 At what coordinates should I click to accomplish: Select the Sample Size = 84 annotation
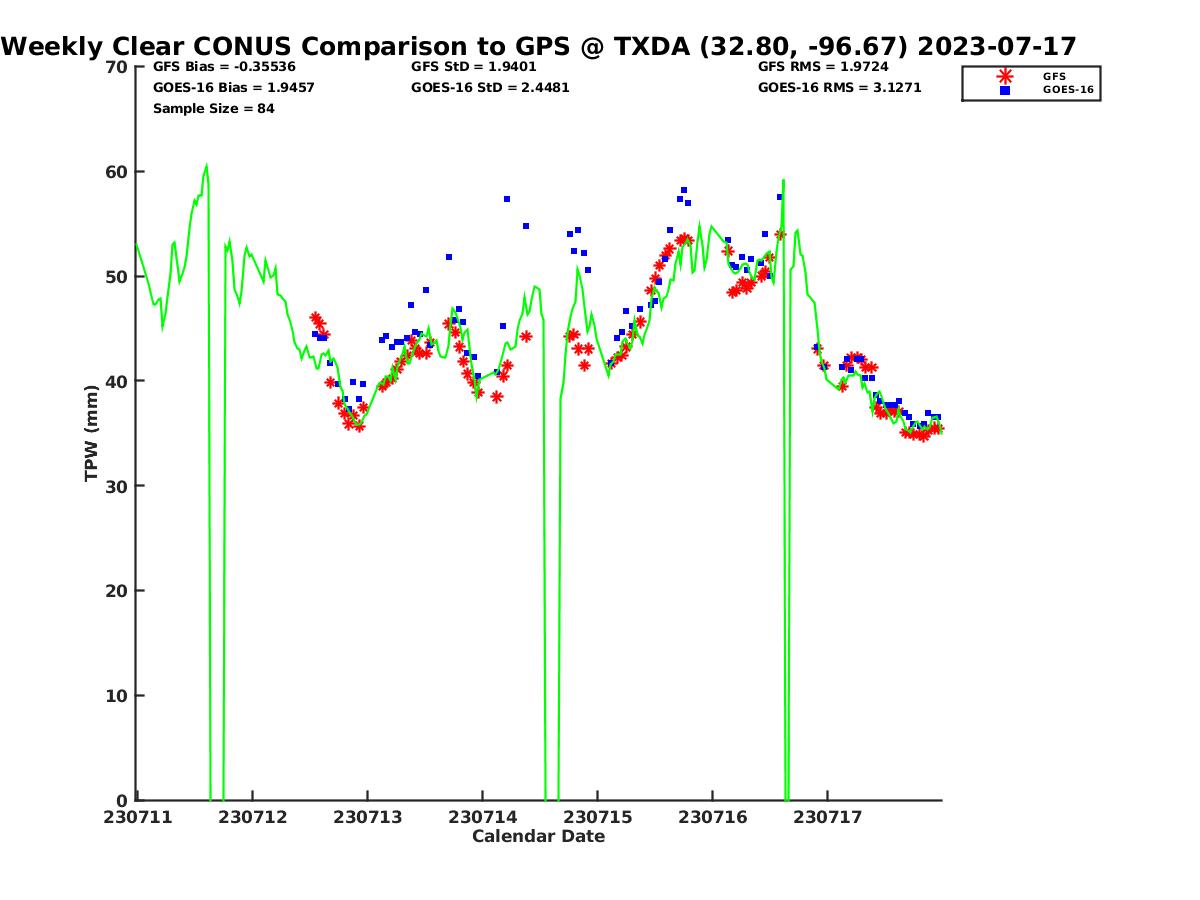213,109
